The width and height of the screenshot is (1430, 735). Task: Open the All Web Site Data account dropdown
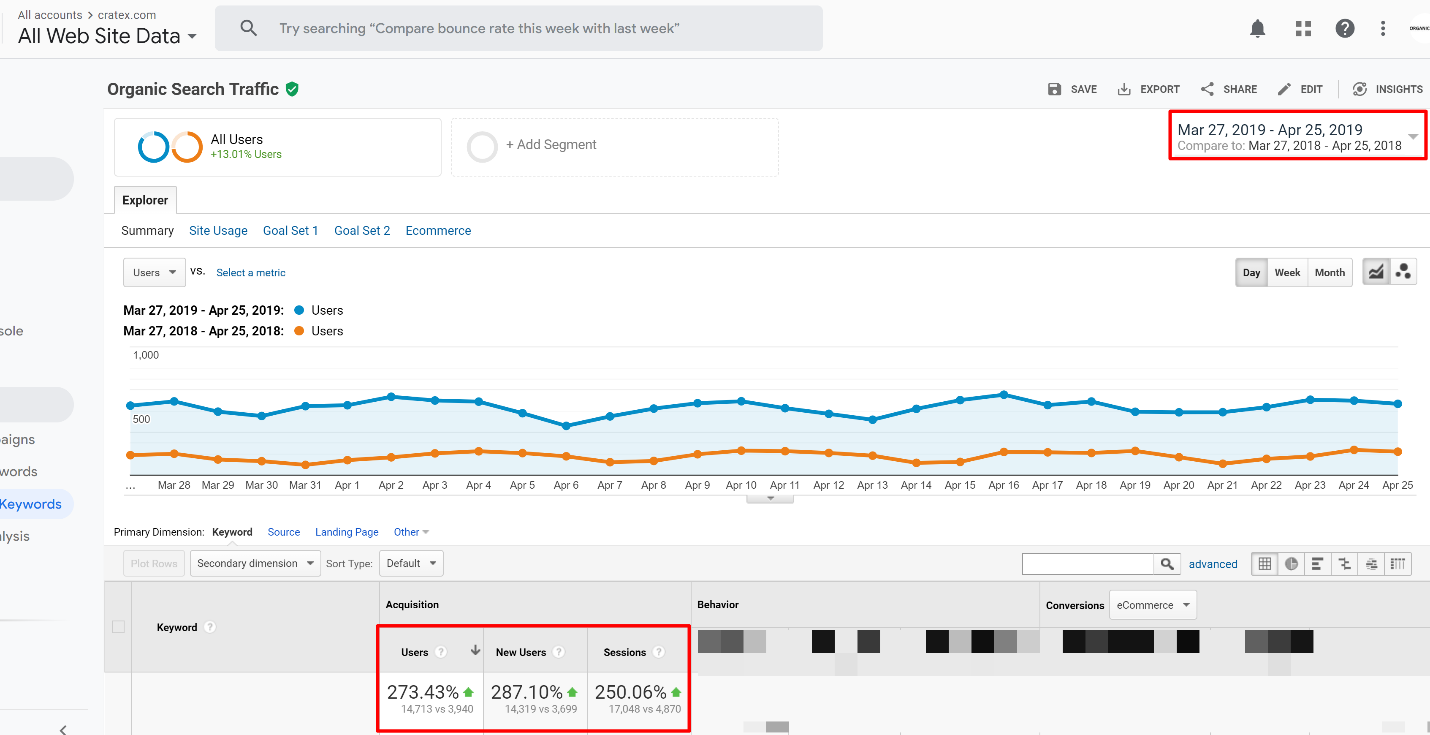(x=107, y=36)
